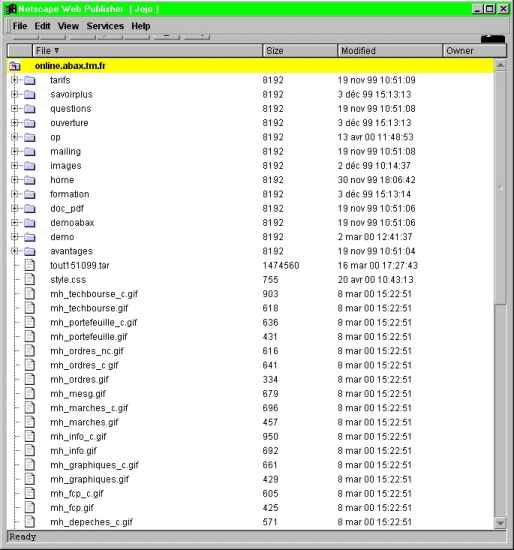Select the ouverture folder name
Viewport: 514px width, 550px height.
69,123
